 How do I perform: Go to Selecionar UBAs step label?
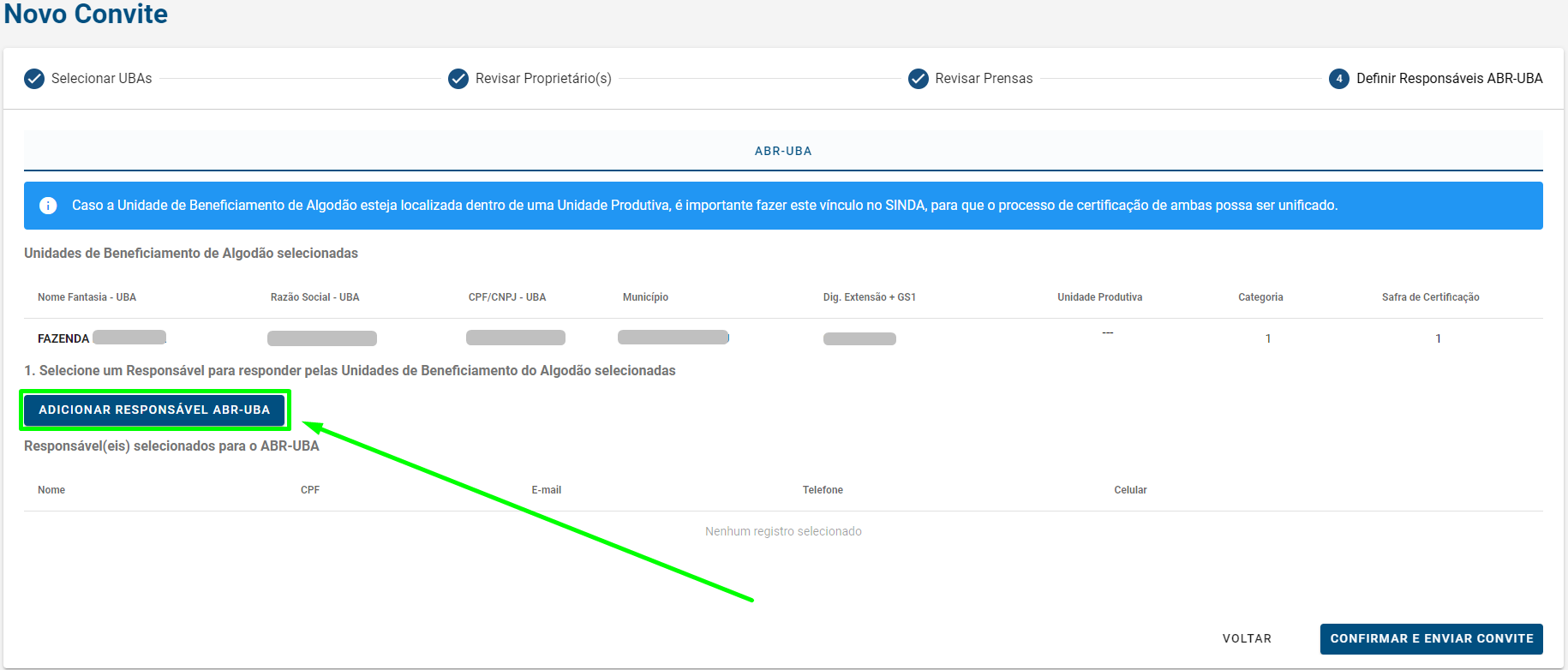click(101, 79)
